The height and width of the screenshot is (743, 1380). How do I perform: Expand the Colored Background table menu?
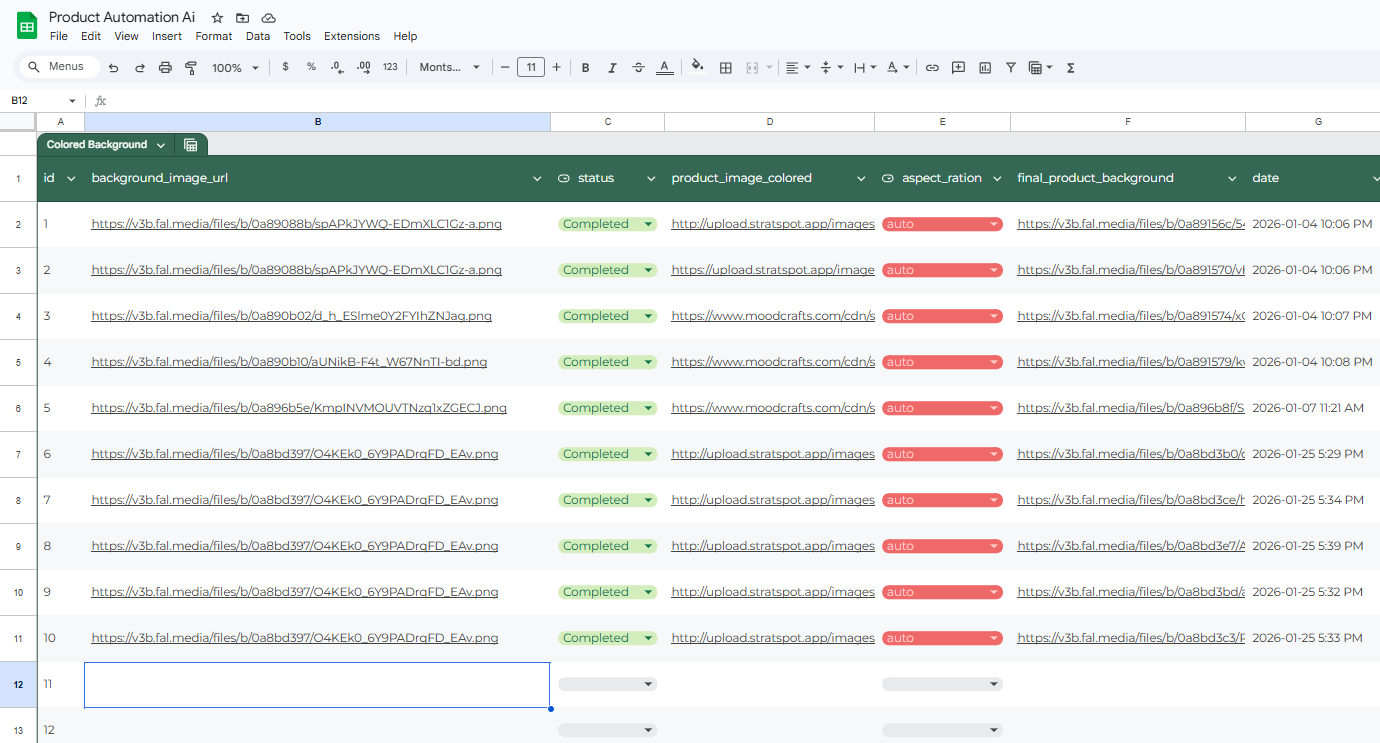tap(161, 145)
